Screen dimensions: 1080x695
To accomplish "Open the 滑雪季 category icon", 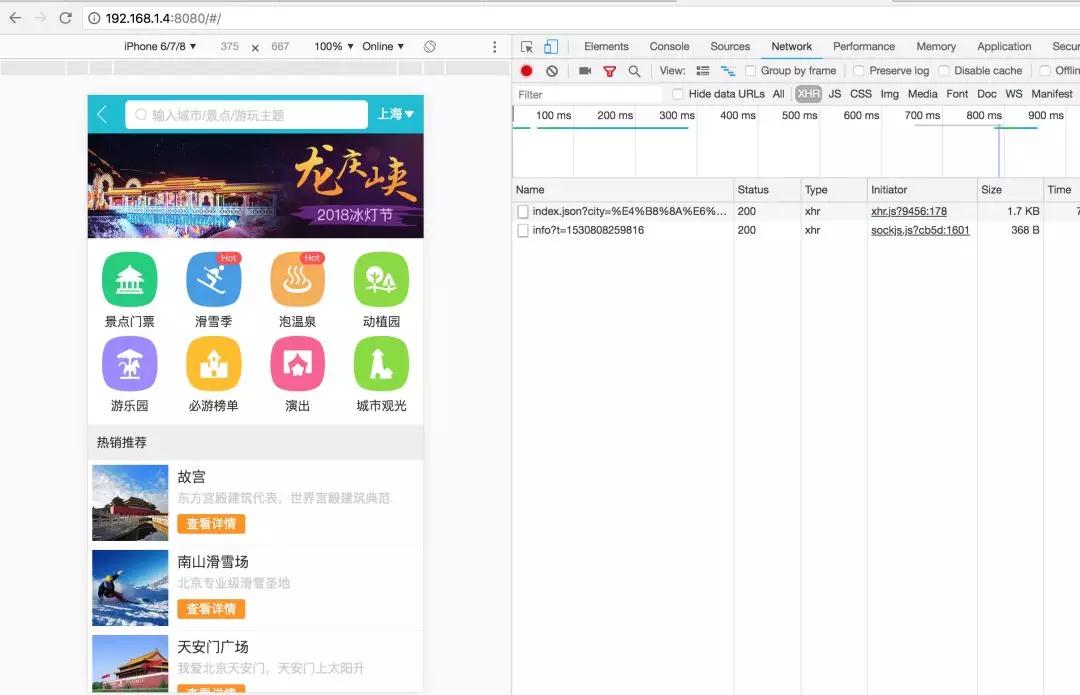I will tap(214, 279).
